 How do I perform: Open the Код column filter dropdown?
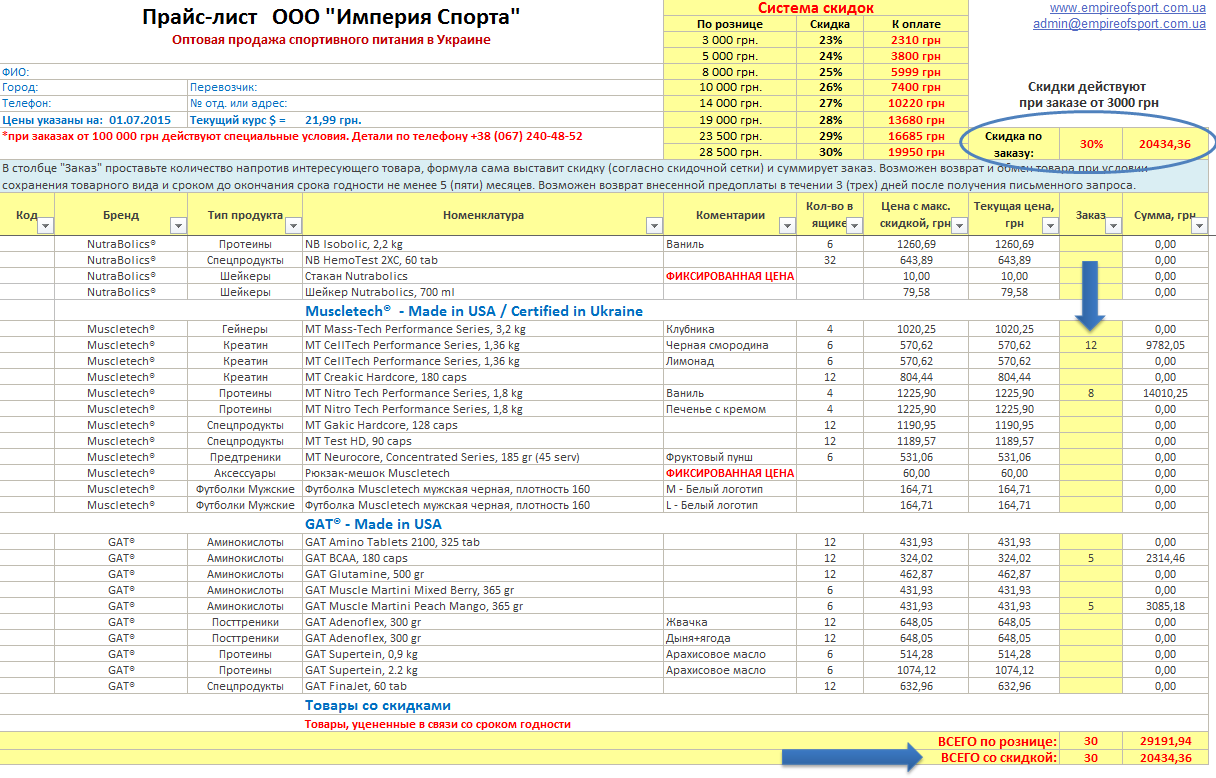45,226
